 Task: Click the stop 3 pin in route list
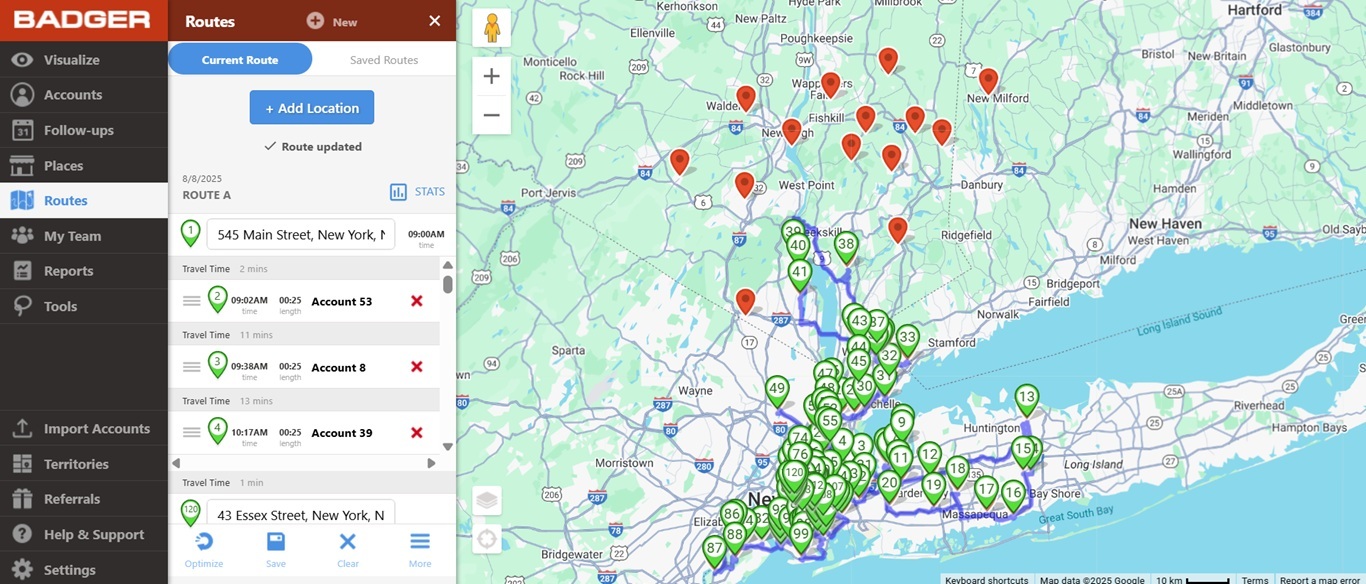pos(218,365)
